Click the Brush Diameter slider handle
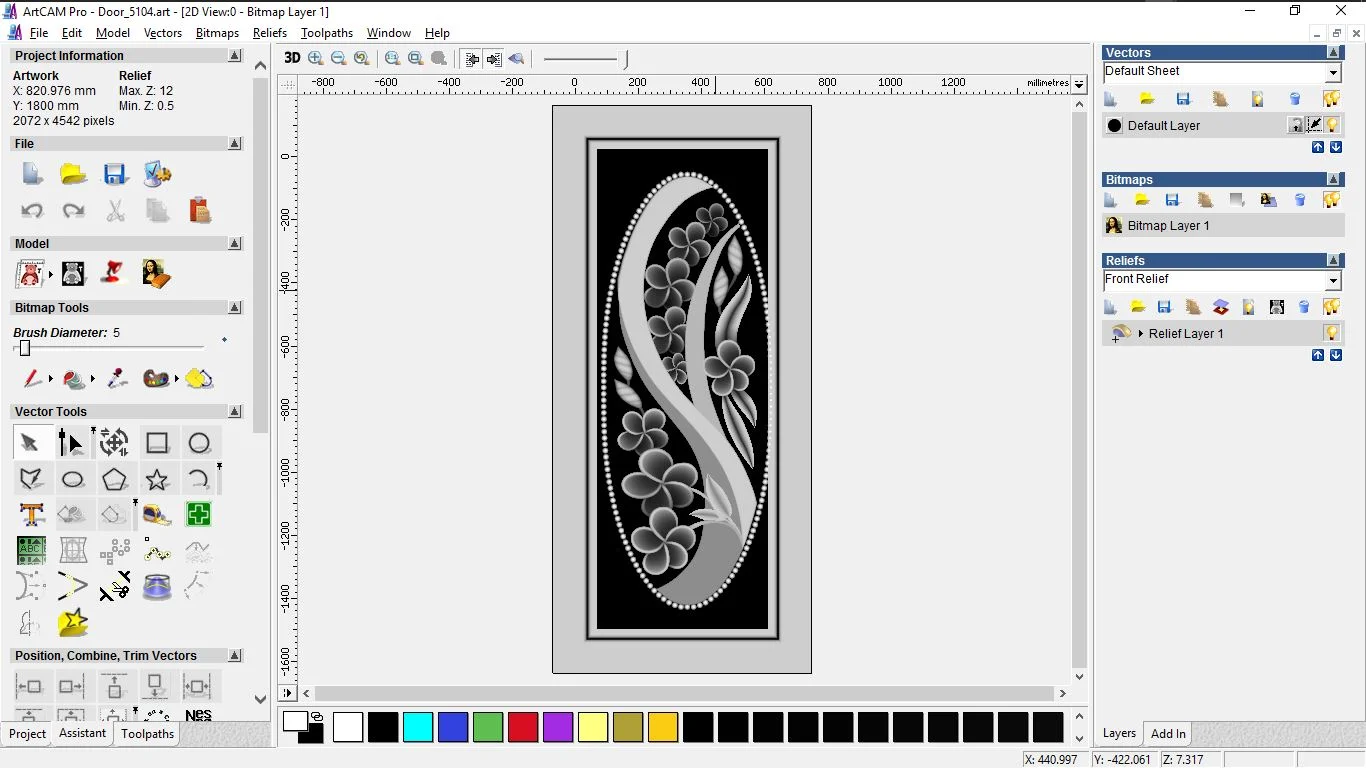The height and width of the screenshot is (768, 1366). coord(25,348)
